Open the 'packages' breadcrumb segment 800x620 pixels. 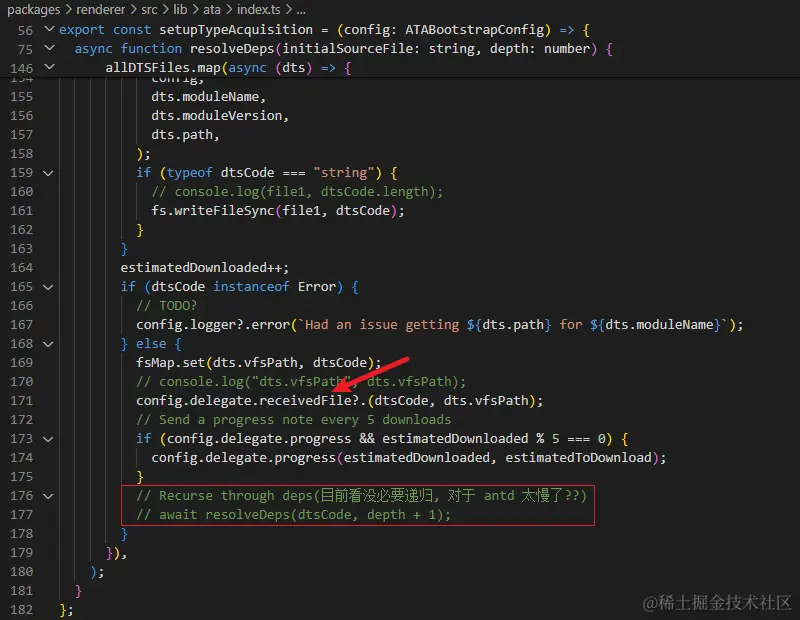34,10
